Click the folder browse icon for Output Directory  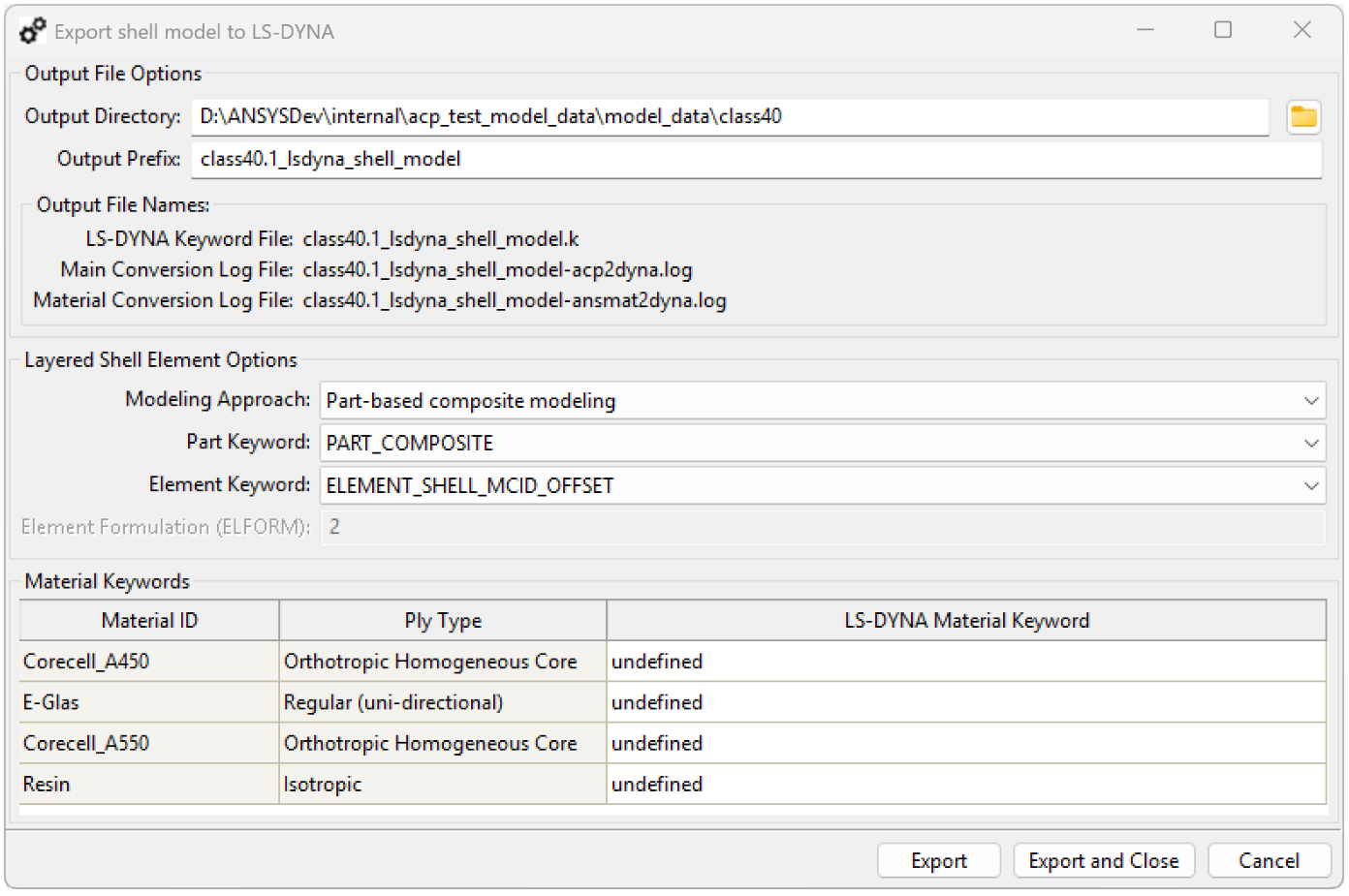1303,117
